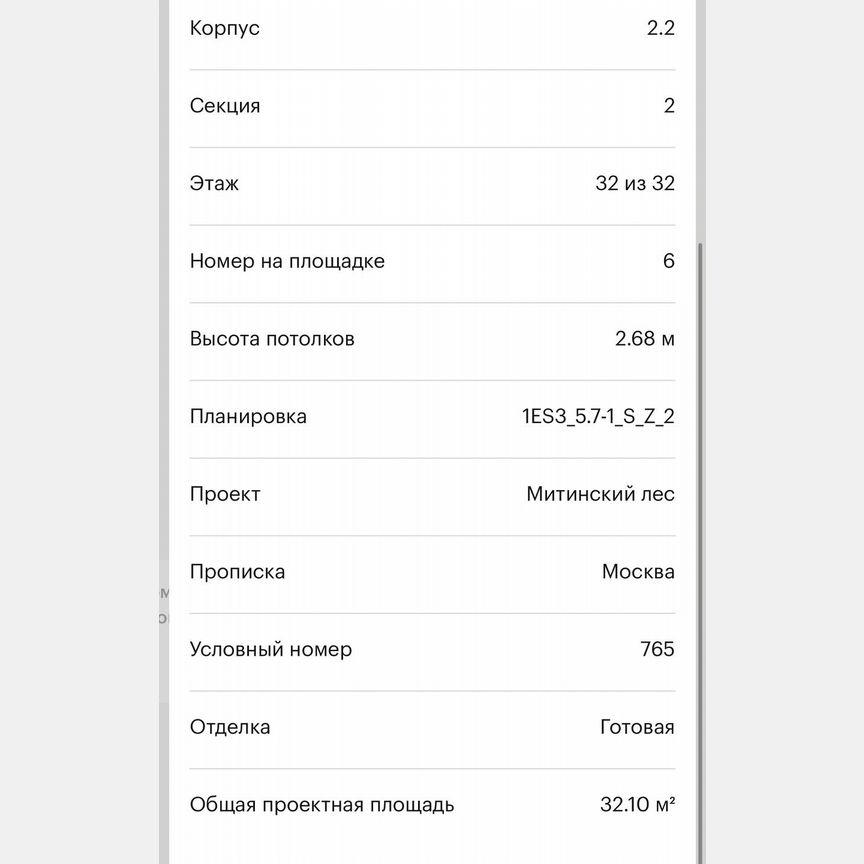
Task: Click the Общая проектная площадь label
Action: coord(322,804)
